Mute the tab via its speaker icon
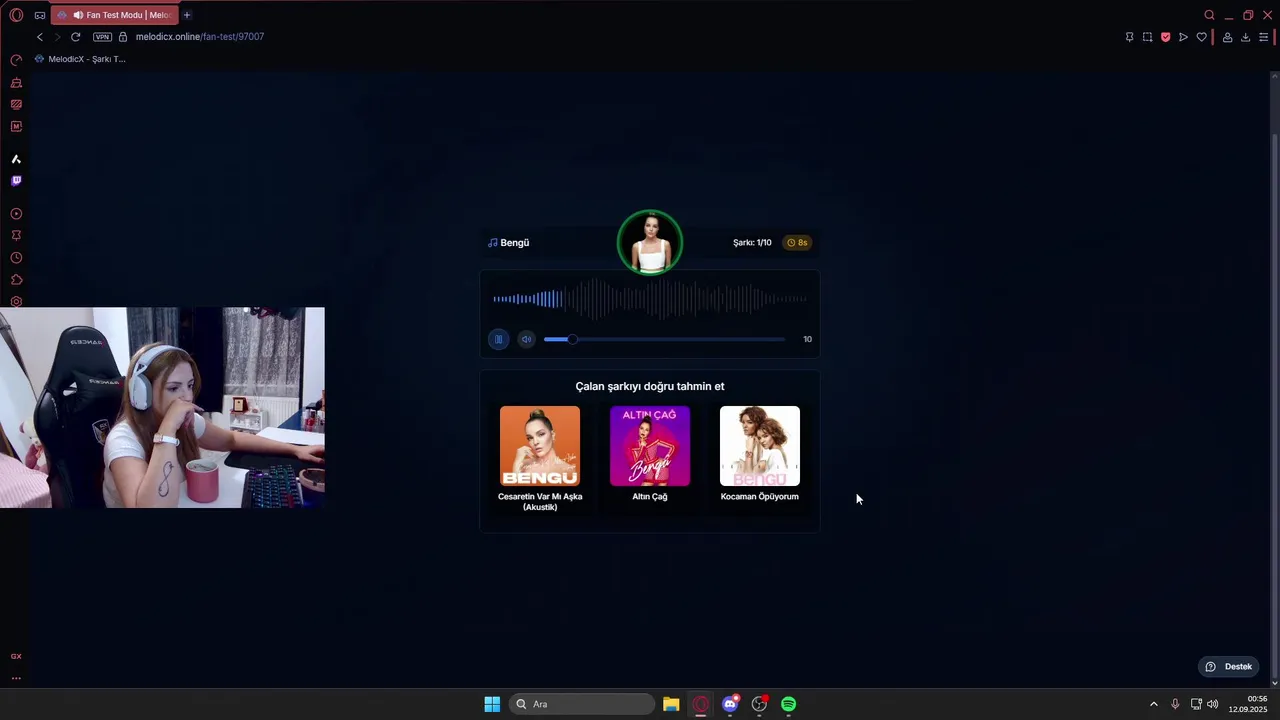This screenshot has height=720, width=1280. tap(78, 15)
